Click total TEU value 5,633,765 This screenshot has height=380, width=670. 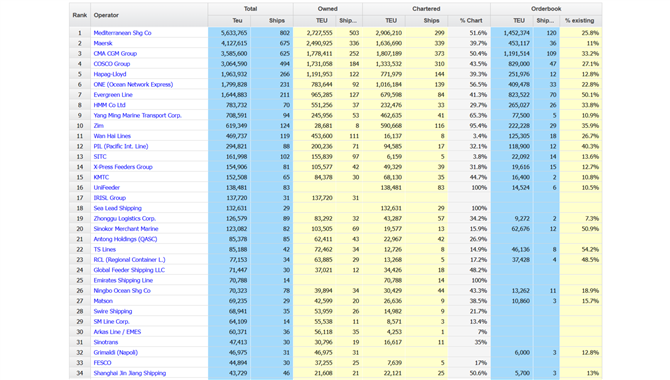tap(234, 33)
